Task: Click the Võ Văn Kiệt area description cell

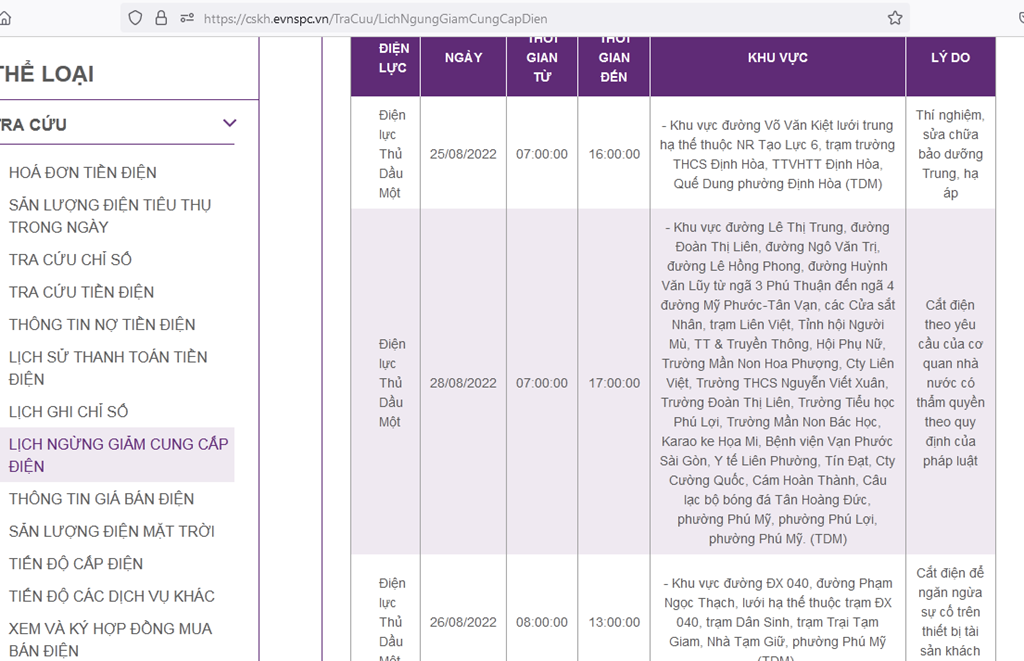Action: (x=777, y=154)
